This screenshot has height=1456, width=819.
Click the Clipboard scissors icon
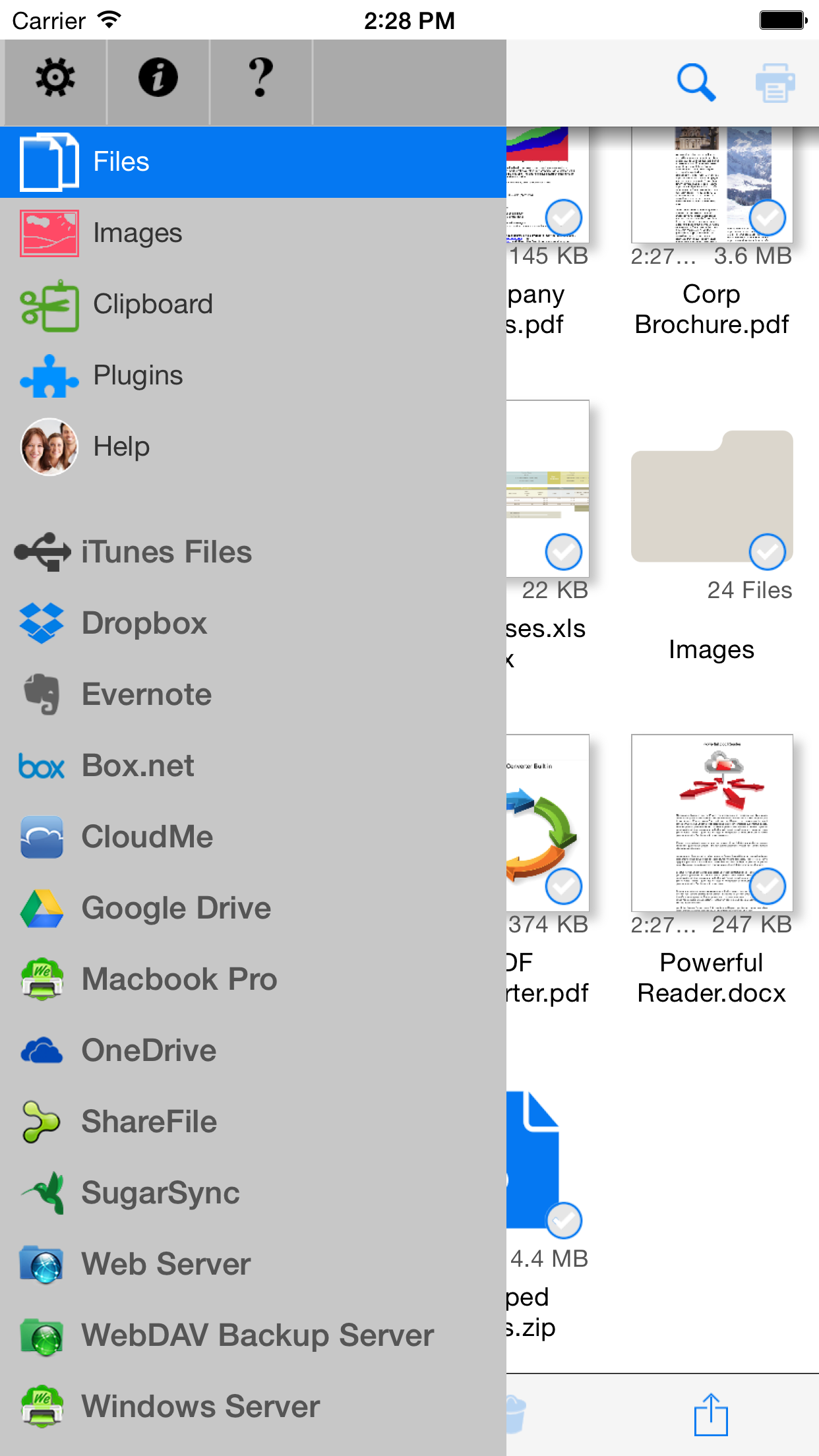49,305
